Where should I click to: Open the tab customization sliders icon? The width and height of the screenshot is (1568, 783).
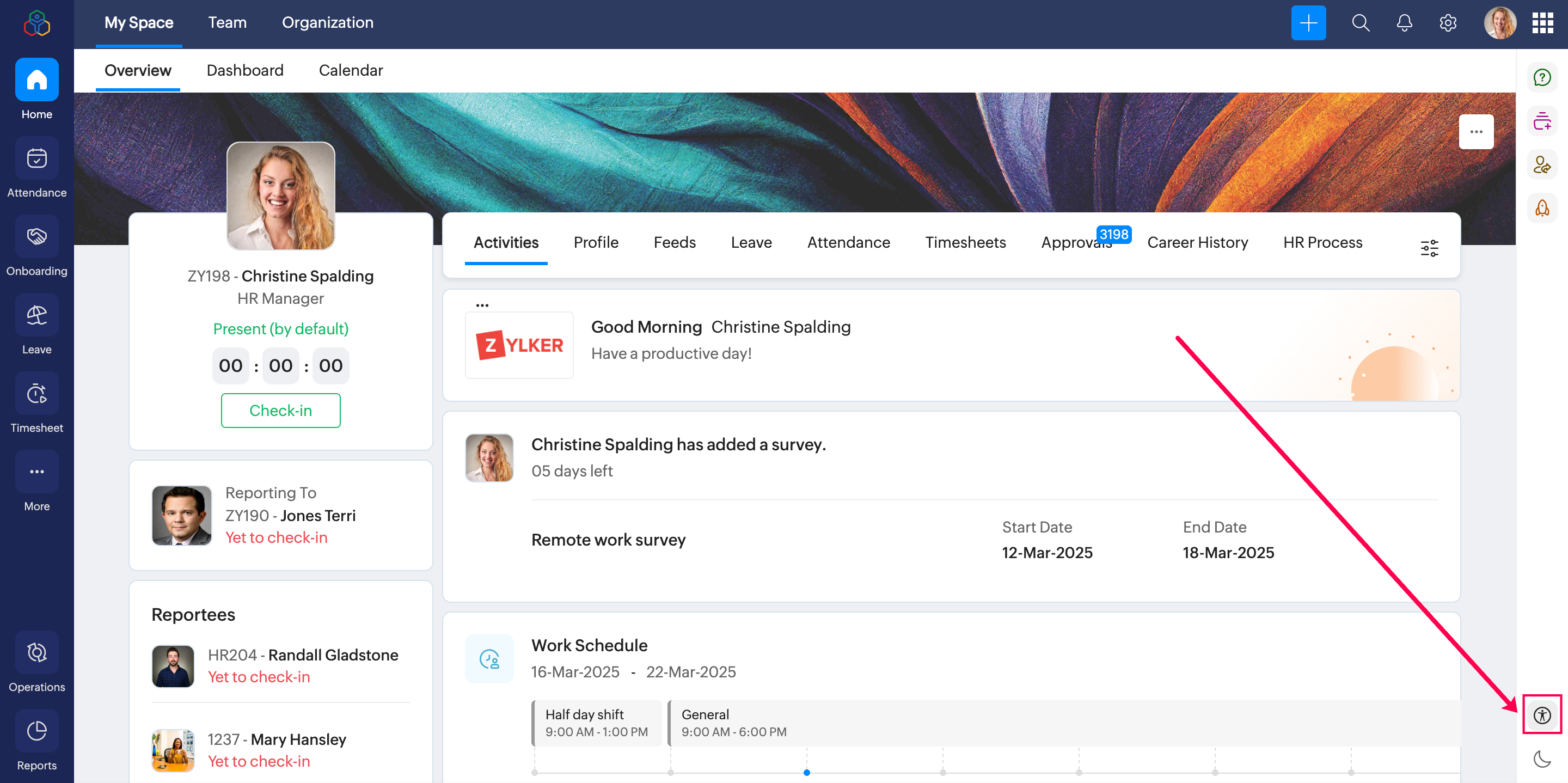[1429, 248]
